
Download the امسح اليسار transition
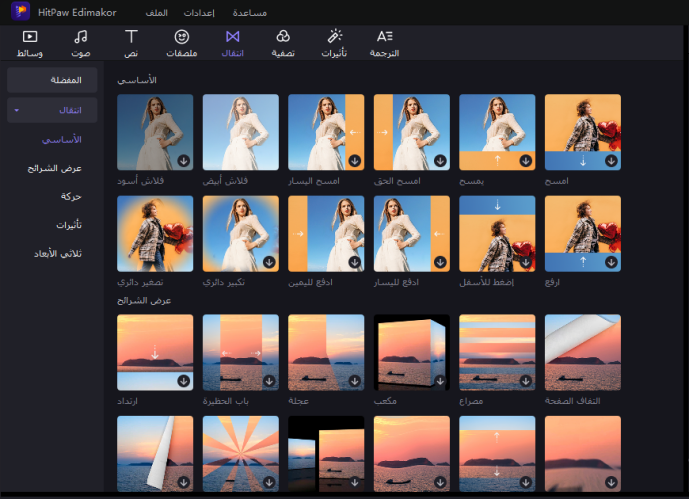coord(355,161)
